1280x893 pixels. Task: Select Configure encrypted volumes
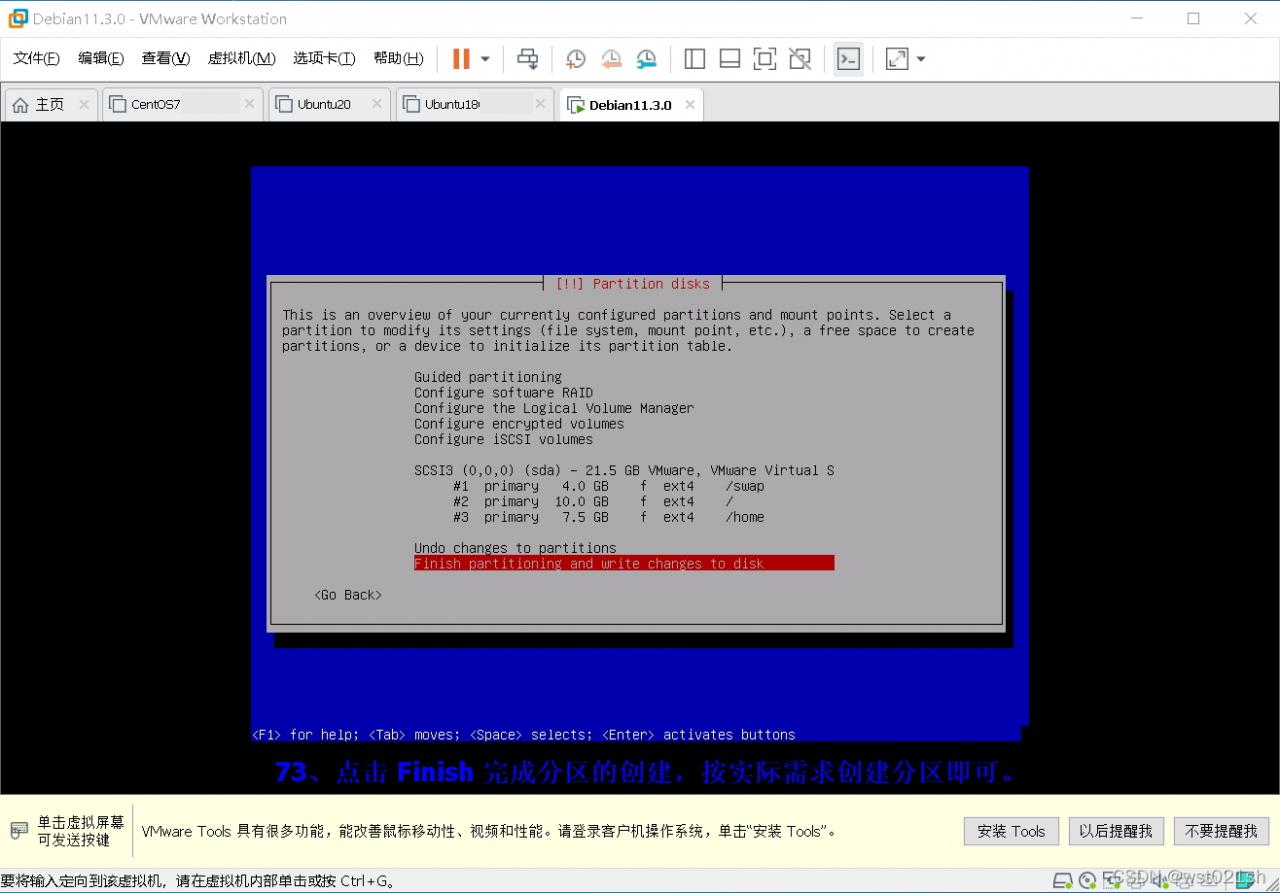pos(519,424)
